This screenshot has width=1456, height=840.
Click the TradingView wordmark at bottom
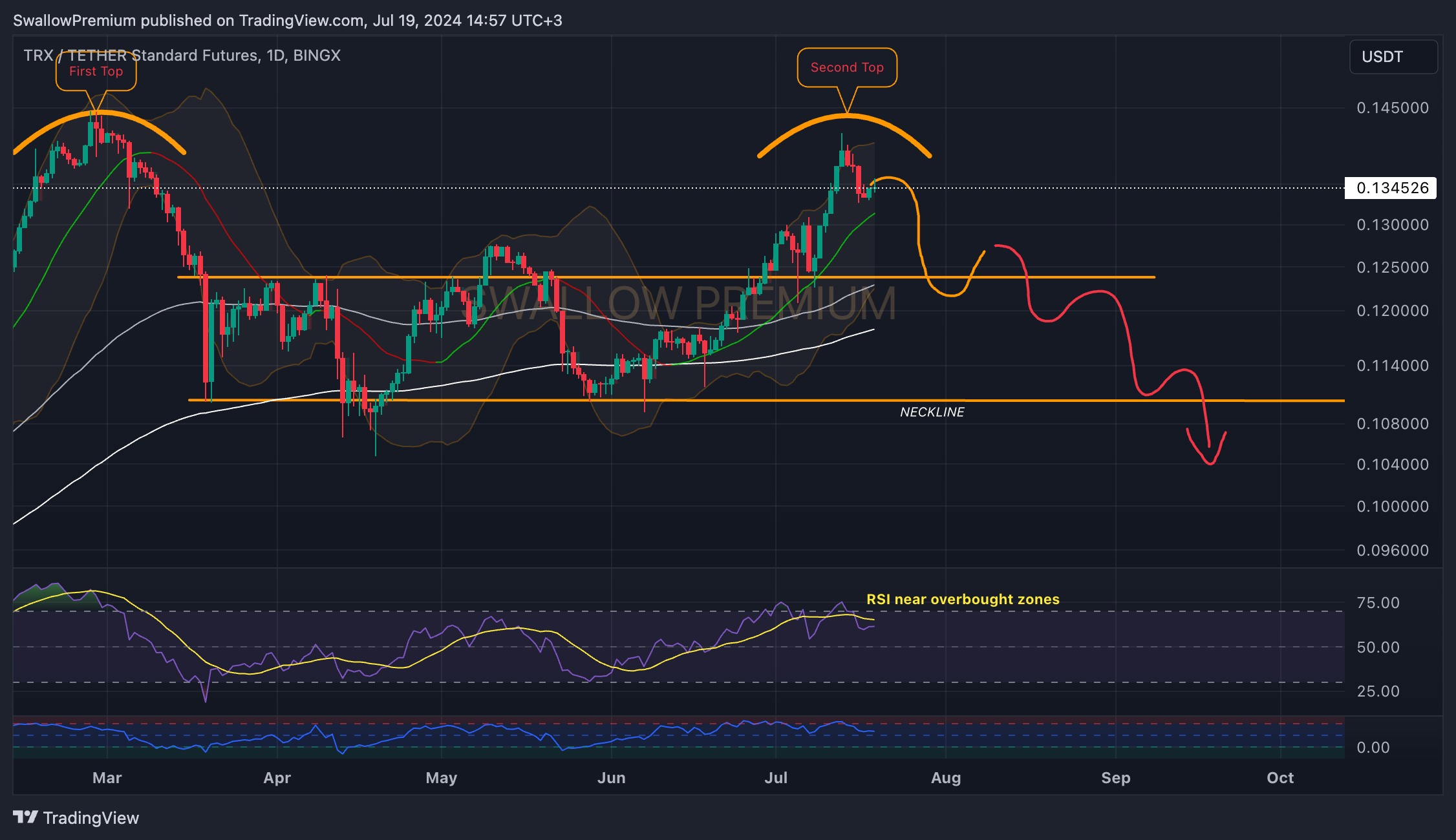coord(91,818)
